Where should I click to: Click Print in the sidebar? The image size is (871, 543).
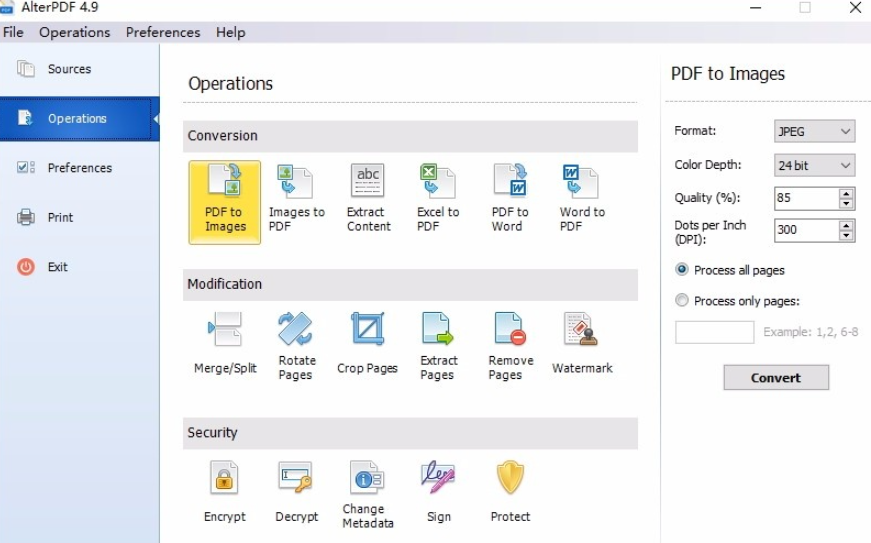79,217
